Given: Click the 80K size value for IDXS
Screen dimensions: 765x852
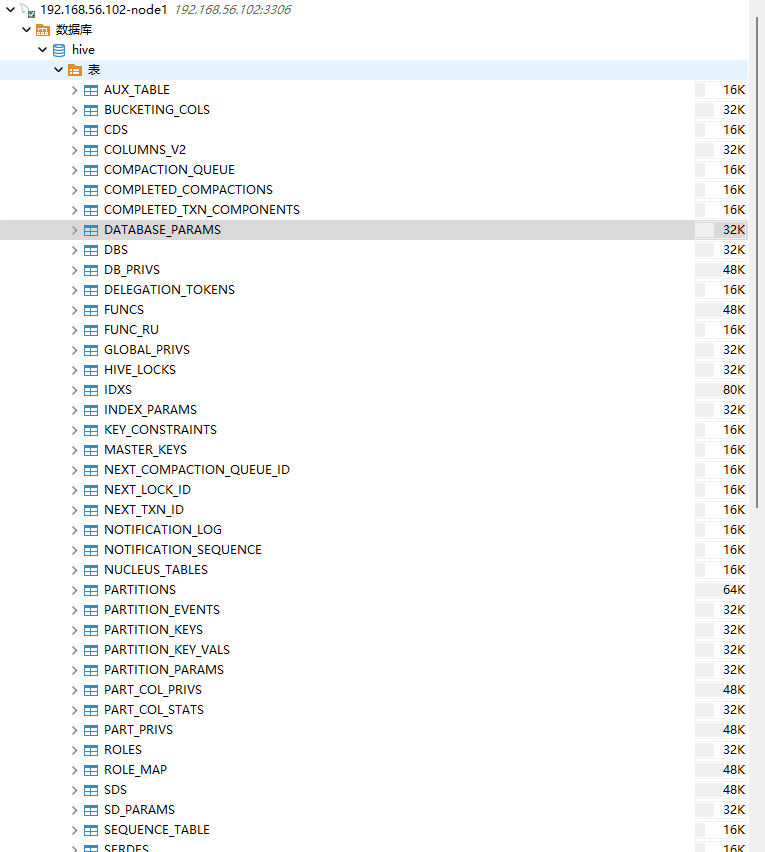Looking at the screenshot, I should tap(734, 390).
